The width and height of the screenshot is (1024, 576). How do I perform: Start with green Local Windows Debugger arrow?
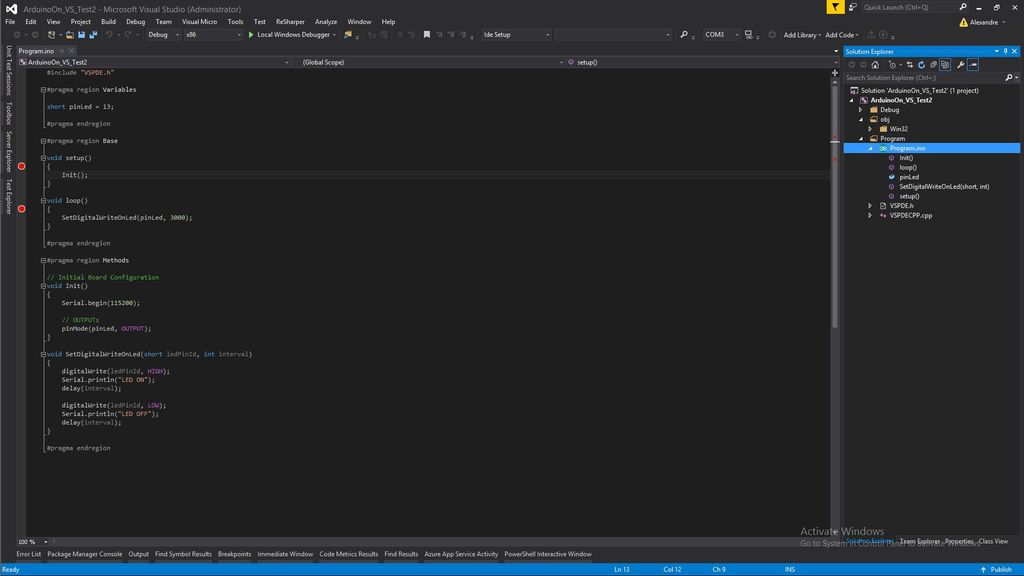point(251,35)
